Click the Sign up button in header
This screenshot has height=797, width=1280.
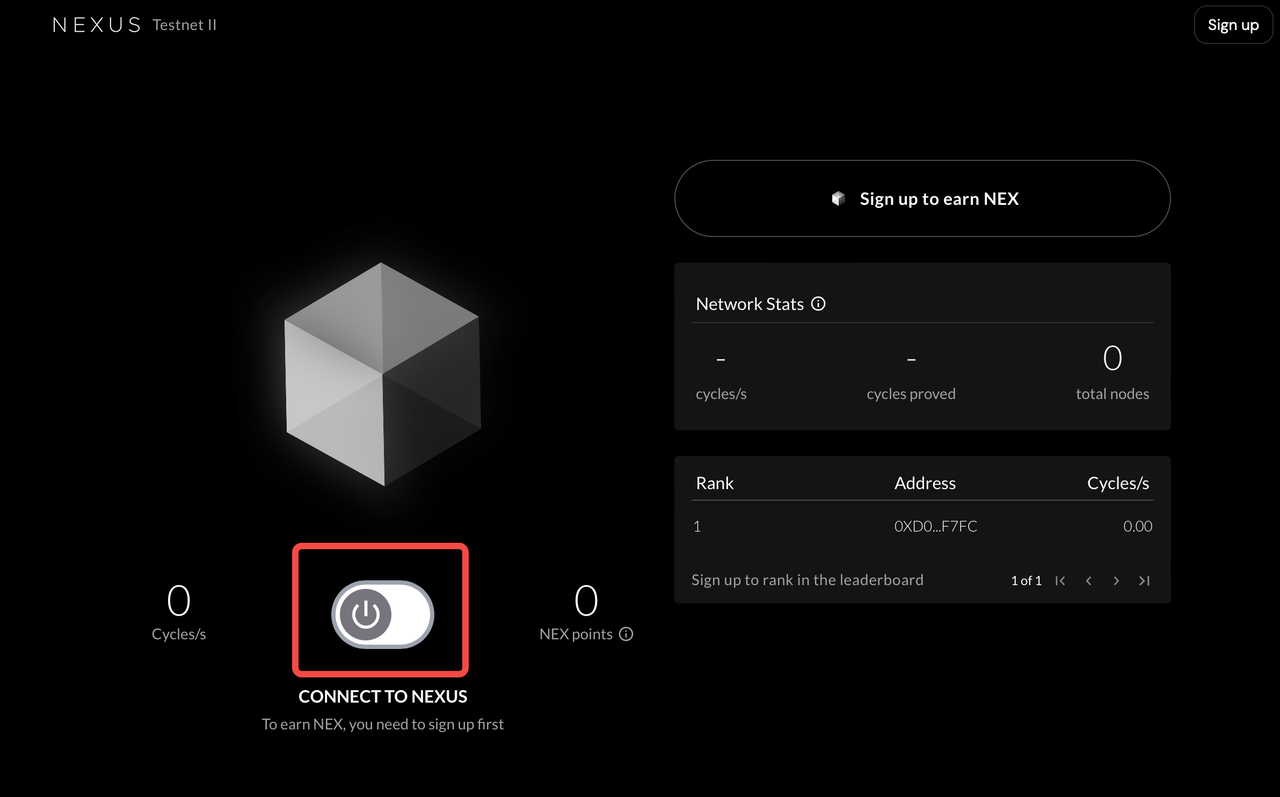1233,25
